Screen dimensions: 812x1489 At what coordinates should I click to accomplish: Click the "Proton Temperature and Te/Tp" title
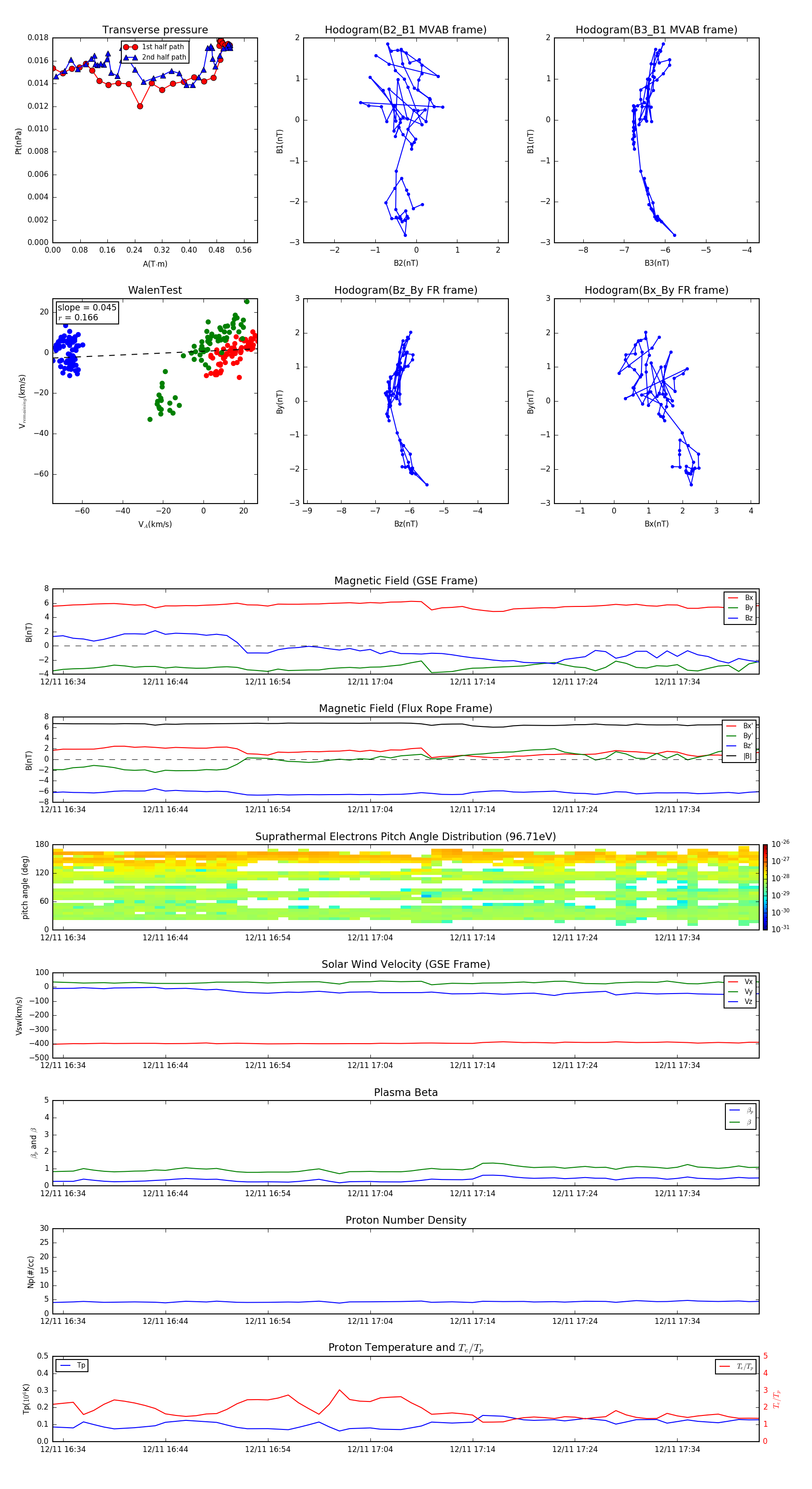click(406, 1348)
